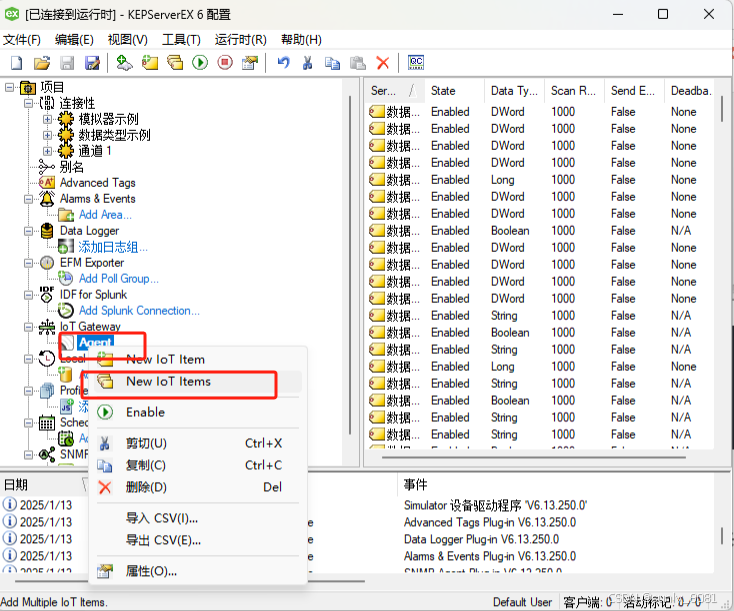Choose 属性(O)... in the context menu
734x611 pixels.
pyautogui.click(x=198, y=571)
